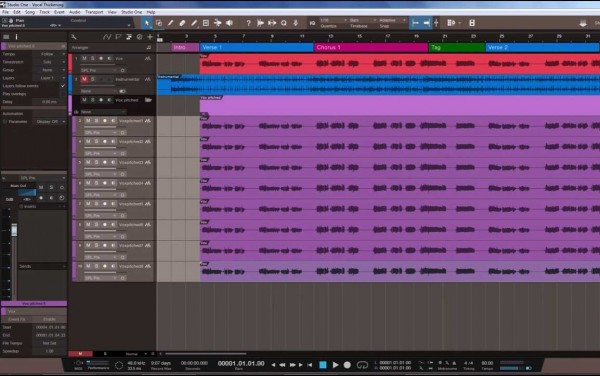Open input dropdown on Vox track
600x376 pixels.
[99, 70]
